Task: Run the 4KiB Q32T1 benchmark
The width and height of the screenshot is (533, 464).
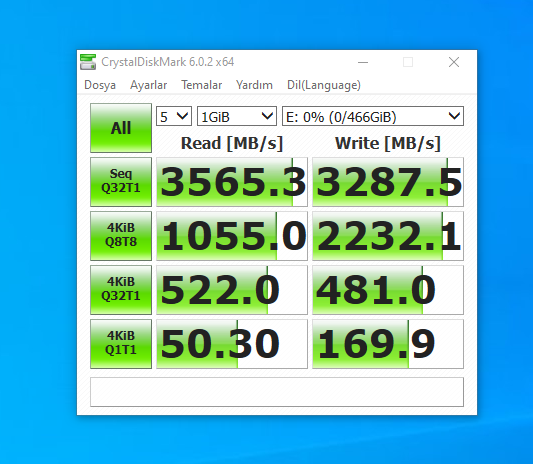Action: click(x=121, y=290)
